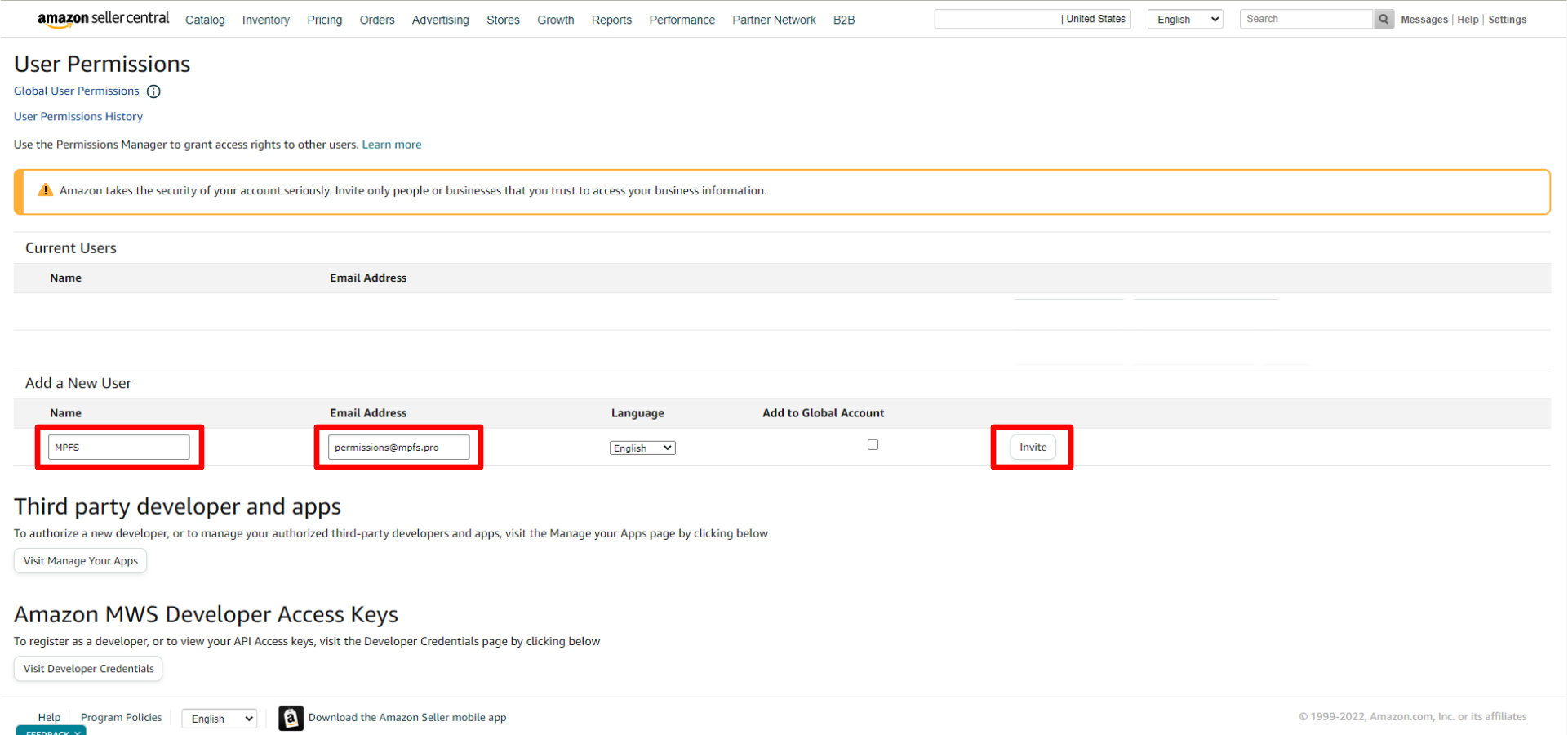This screenshot has height=735, width=1568.
Task: Open the Pricing menu
Action: tap(325, 20)
